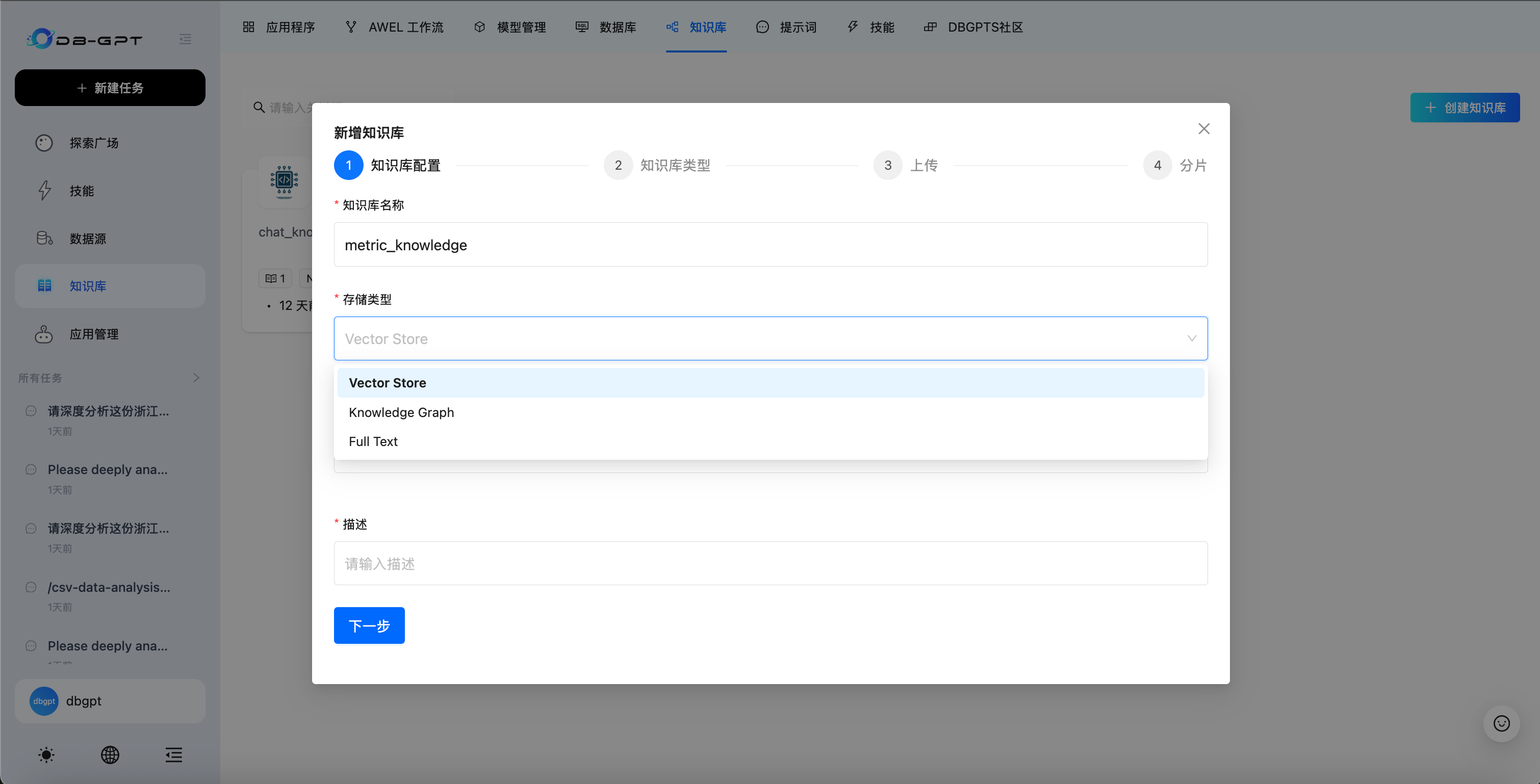Click the 描述 input field
The image size is (1540, 784).
click(770, 563)
